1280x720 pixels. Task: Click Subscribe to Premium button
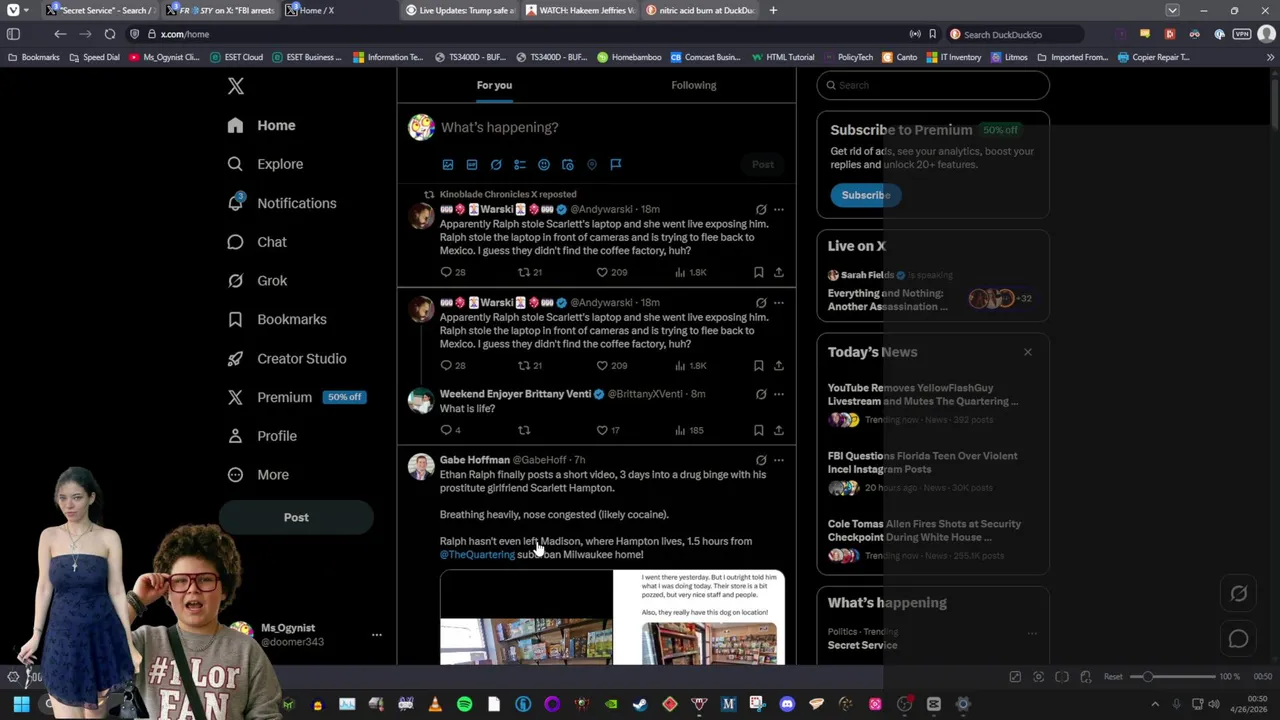(865, 195)
